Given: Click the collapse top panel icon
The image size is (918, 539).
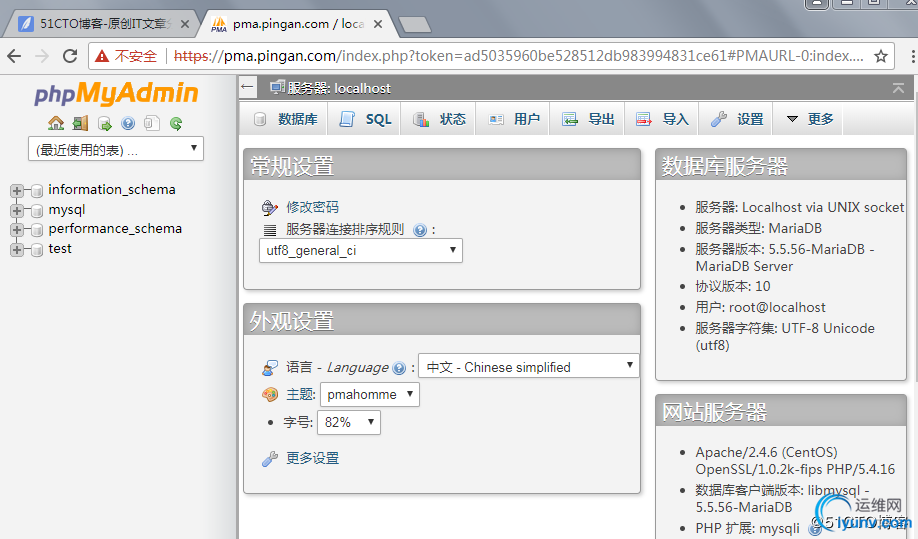Looking at the screenshot, I should (898, 88).
